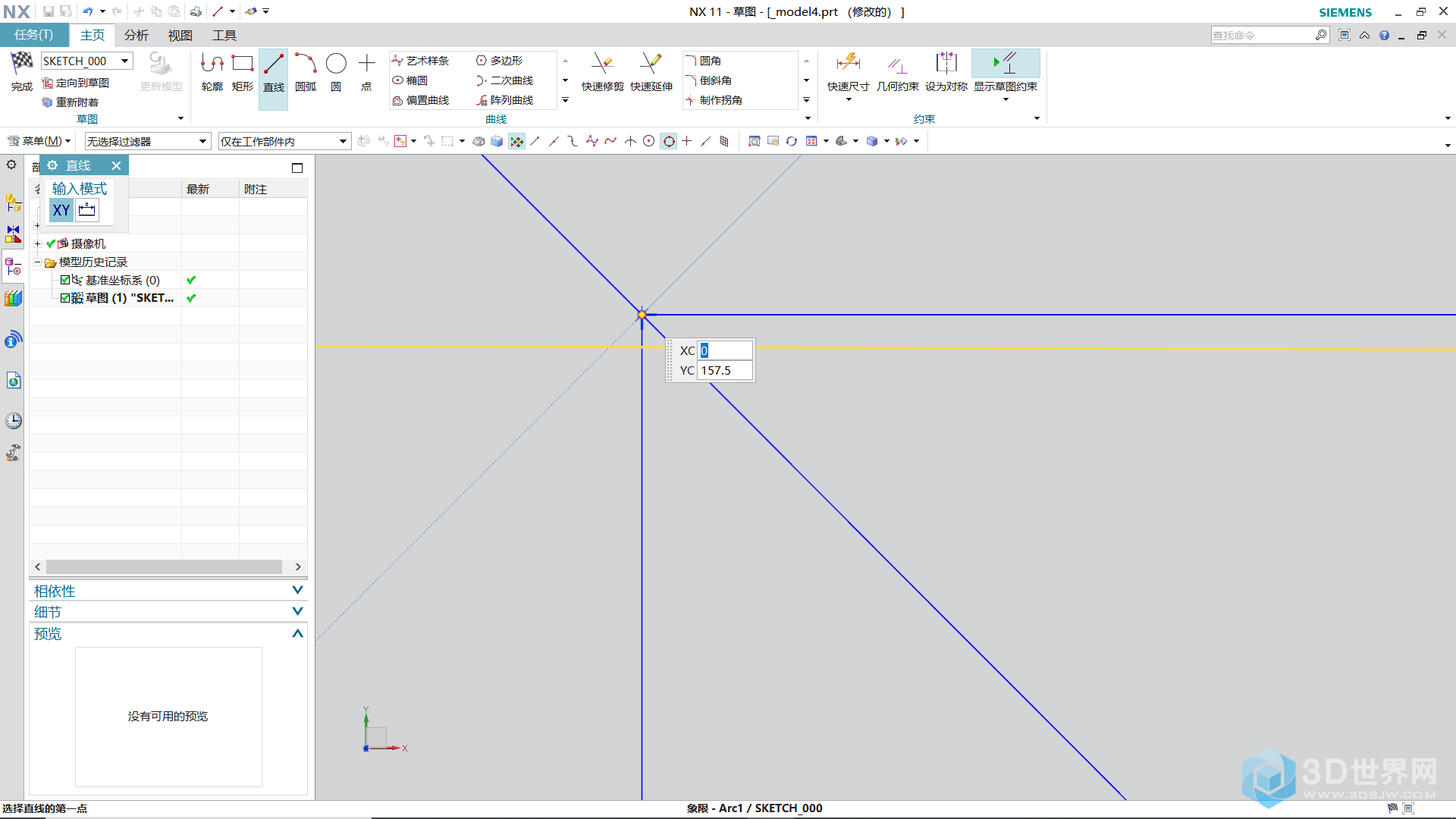Open the 菜单(M) menu dropdown
Screen dimensions: 1456x819
point(39,141)
